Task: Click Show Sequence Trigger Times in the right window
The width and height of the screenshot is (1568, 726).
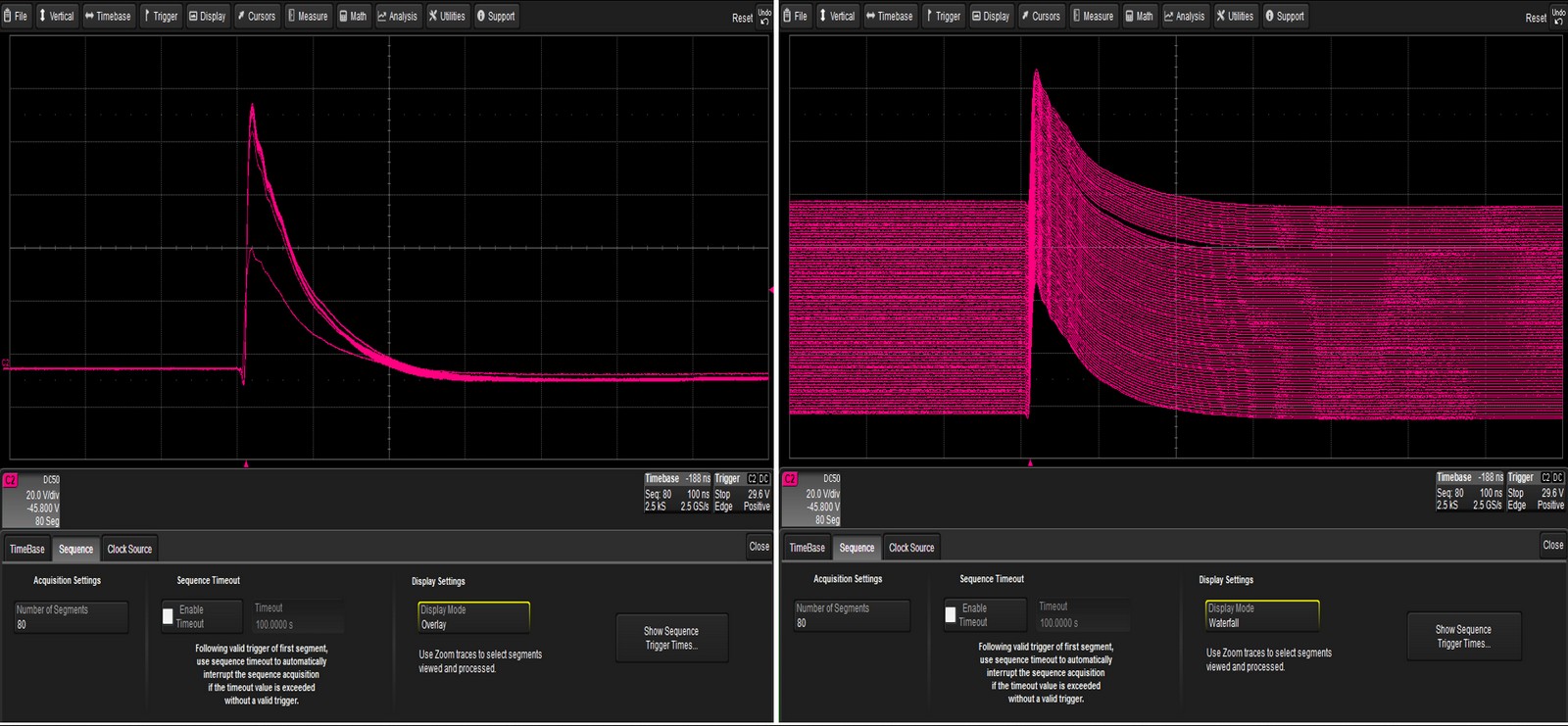Action: pyautogui.click(x=1464, y=637)
